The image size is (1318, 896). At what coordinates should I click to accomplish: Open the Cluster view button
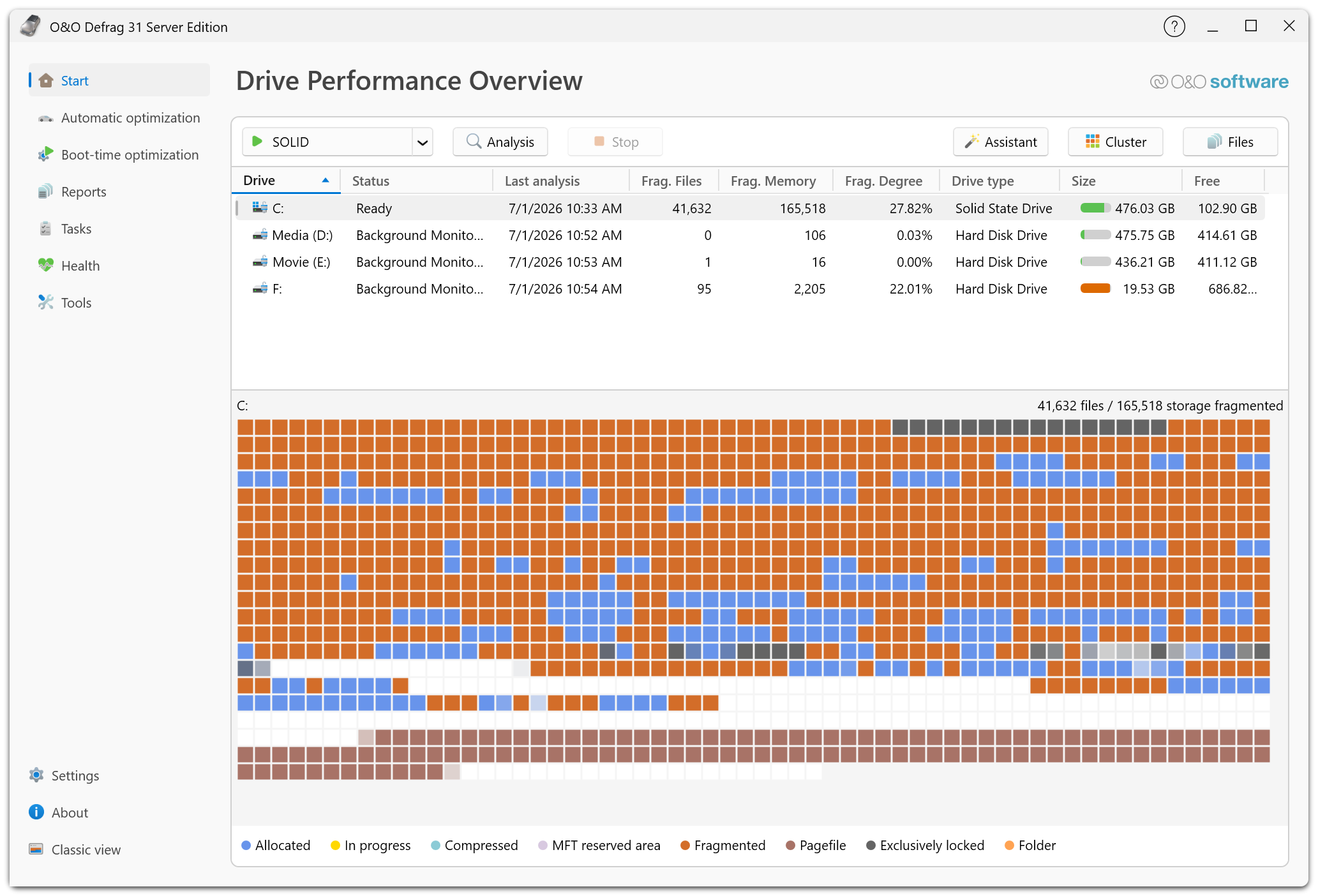click(1115, 142)
